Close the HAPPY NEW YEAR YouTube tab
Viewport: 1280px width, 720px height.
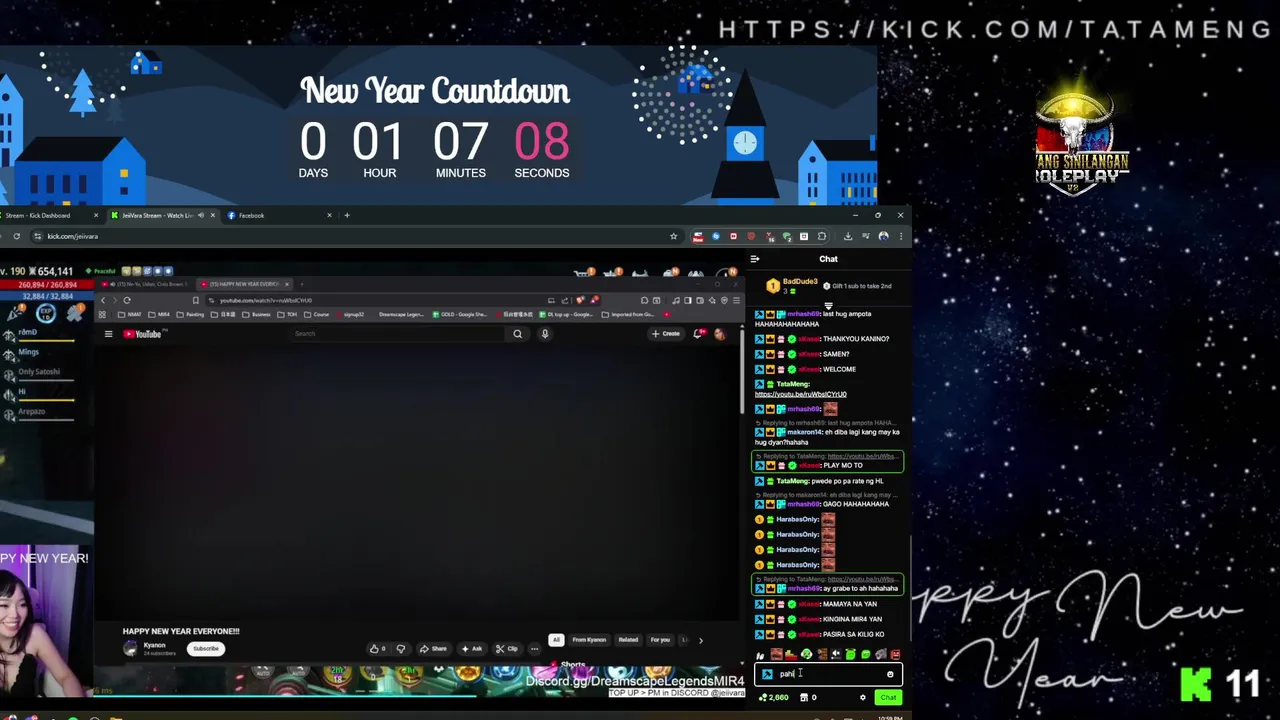(x=287, y=284)
